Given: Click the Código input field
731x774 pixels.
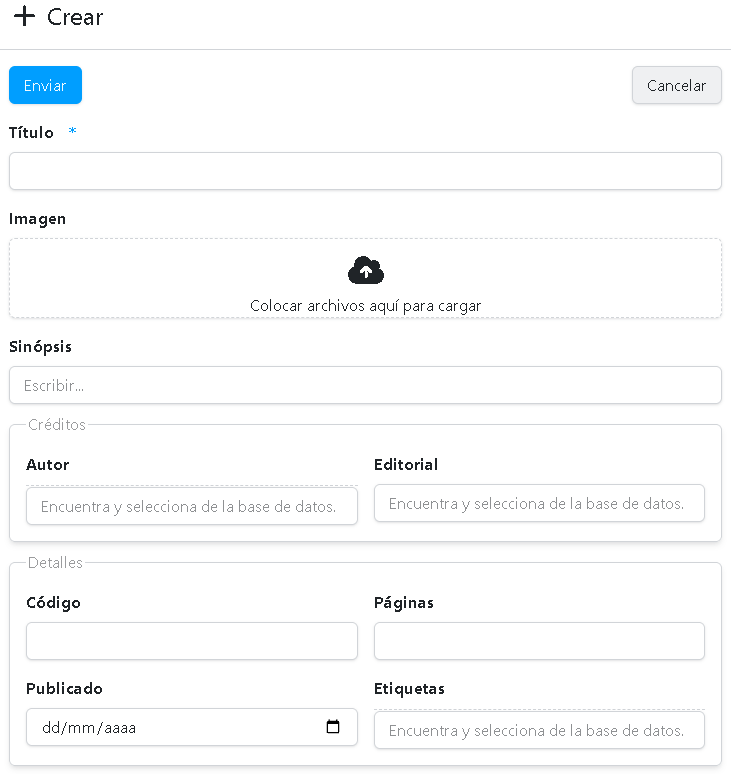Looking at the screenshot, I should tap(192, 641).
